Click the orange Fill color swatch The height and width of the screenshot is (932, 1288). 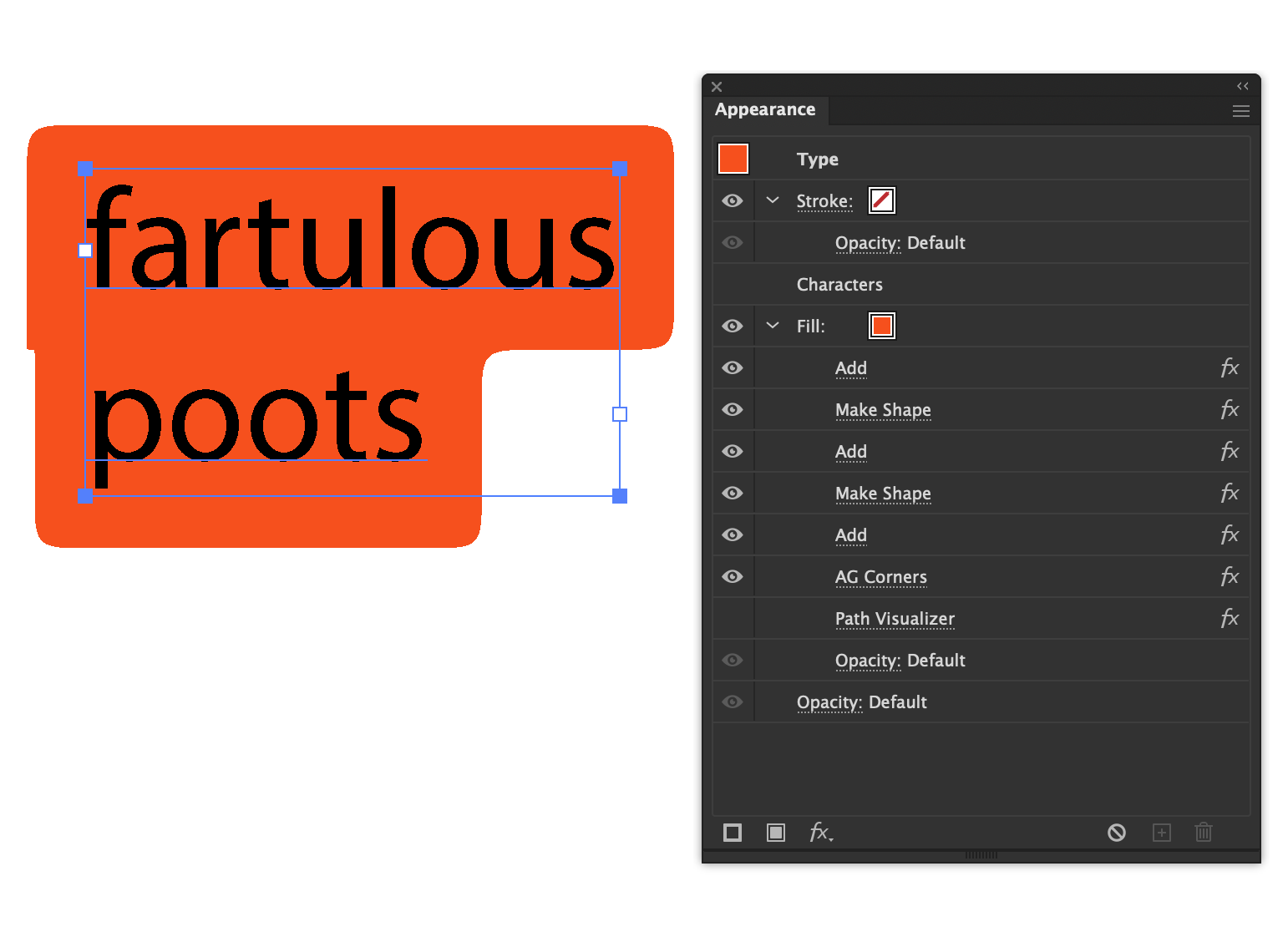pyautogui.click(x=882, y=326)
